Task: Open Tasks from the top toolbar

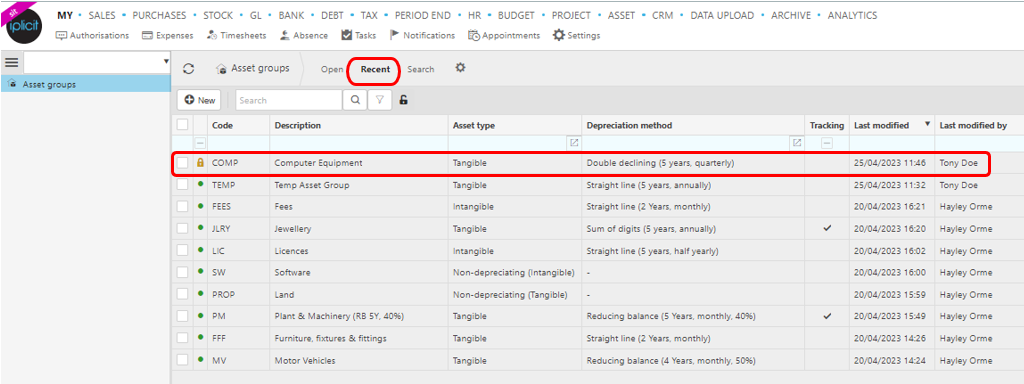Action: coord(359,35)
